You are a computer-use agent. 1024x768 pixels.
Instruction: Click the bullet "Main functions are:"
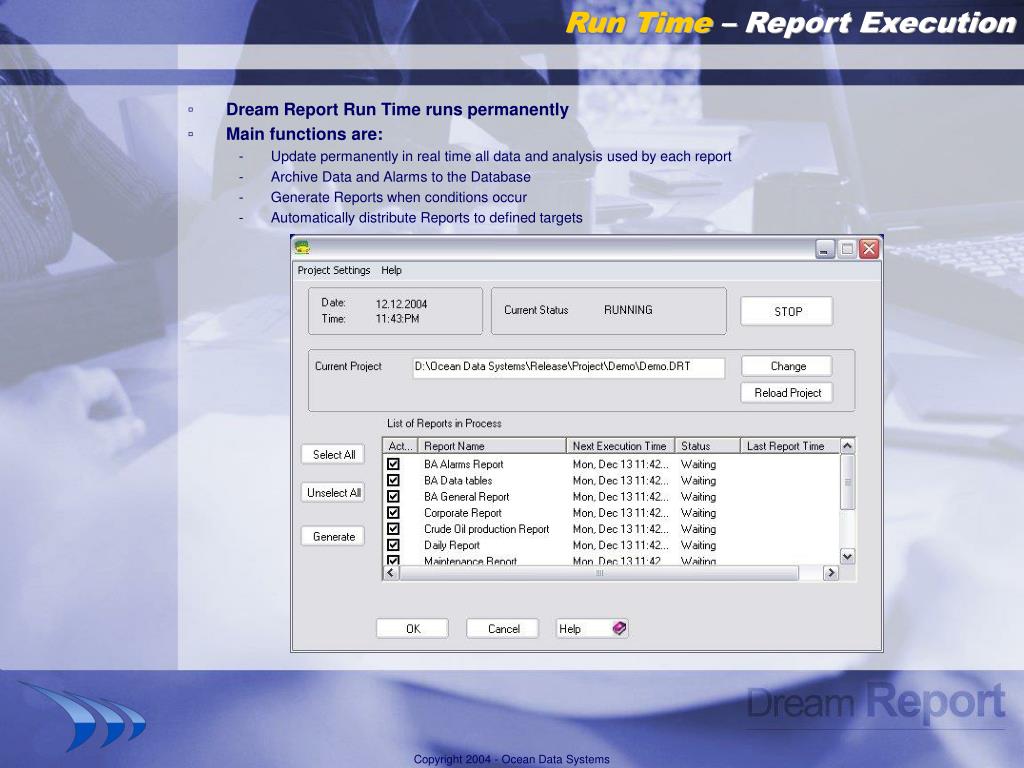pyautogui.click(x=304, y=134)
